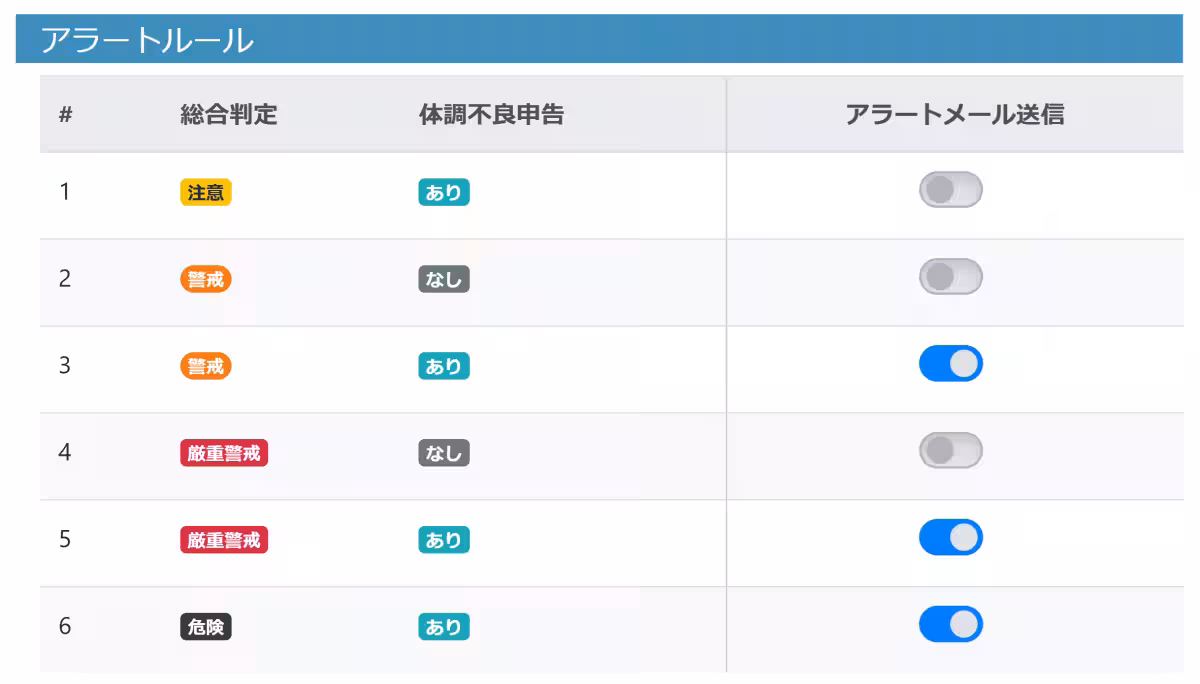The image size is (1200, 684).
Task: Select the 警戒 badge in row 2
Action: coord(205,279)
